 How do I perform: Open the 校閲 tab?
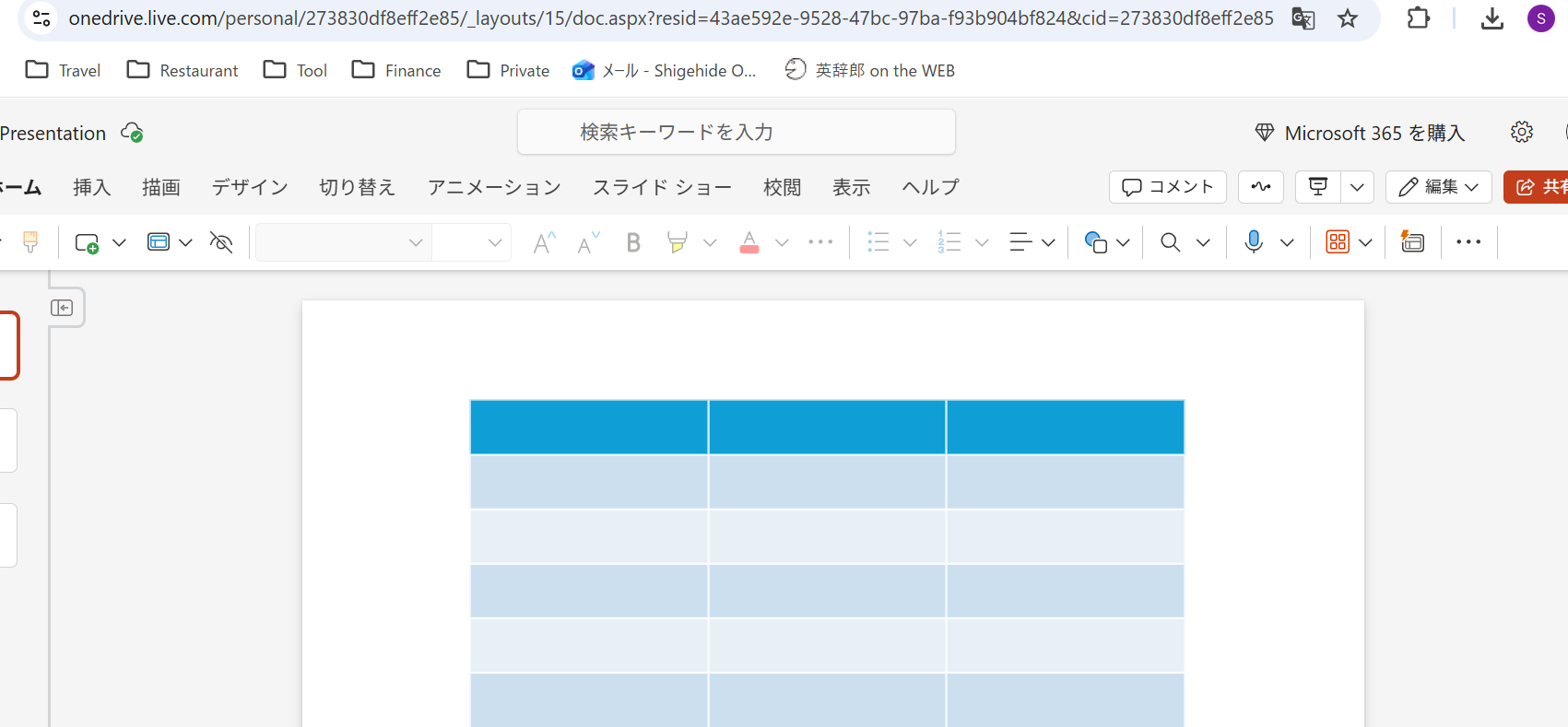click(783, 187)
